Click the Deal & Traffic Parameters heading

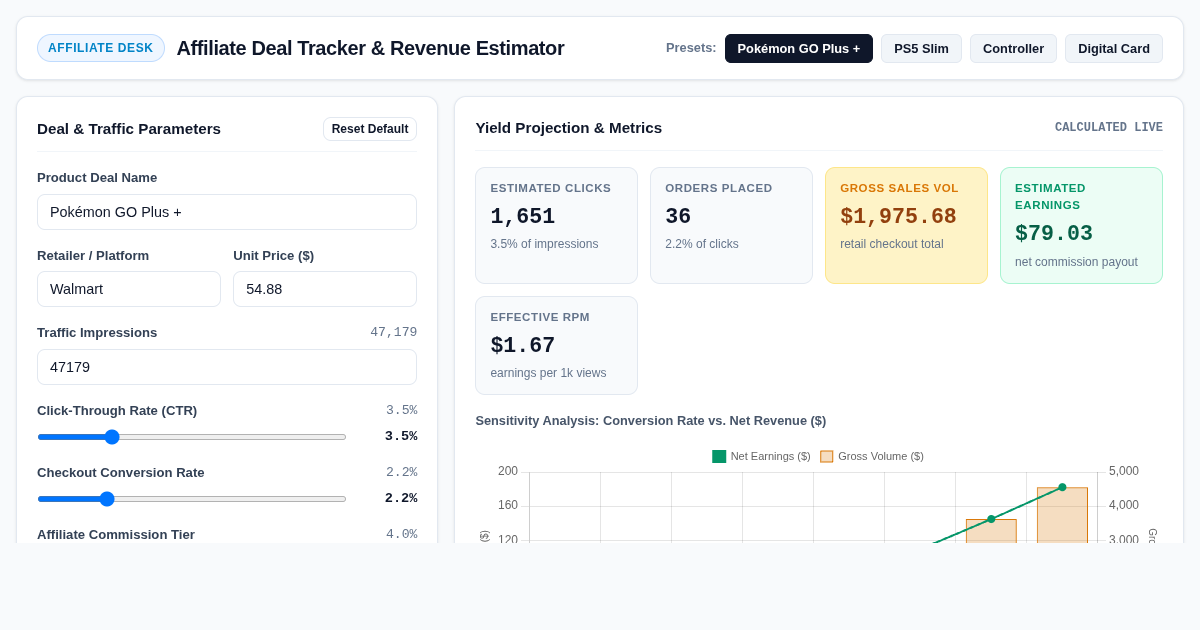click(129, 129)
